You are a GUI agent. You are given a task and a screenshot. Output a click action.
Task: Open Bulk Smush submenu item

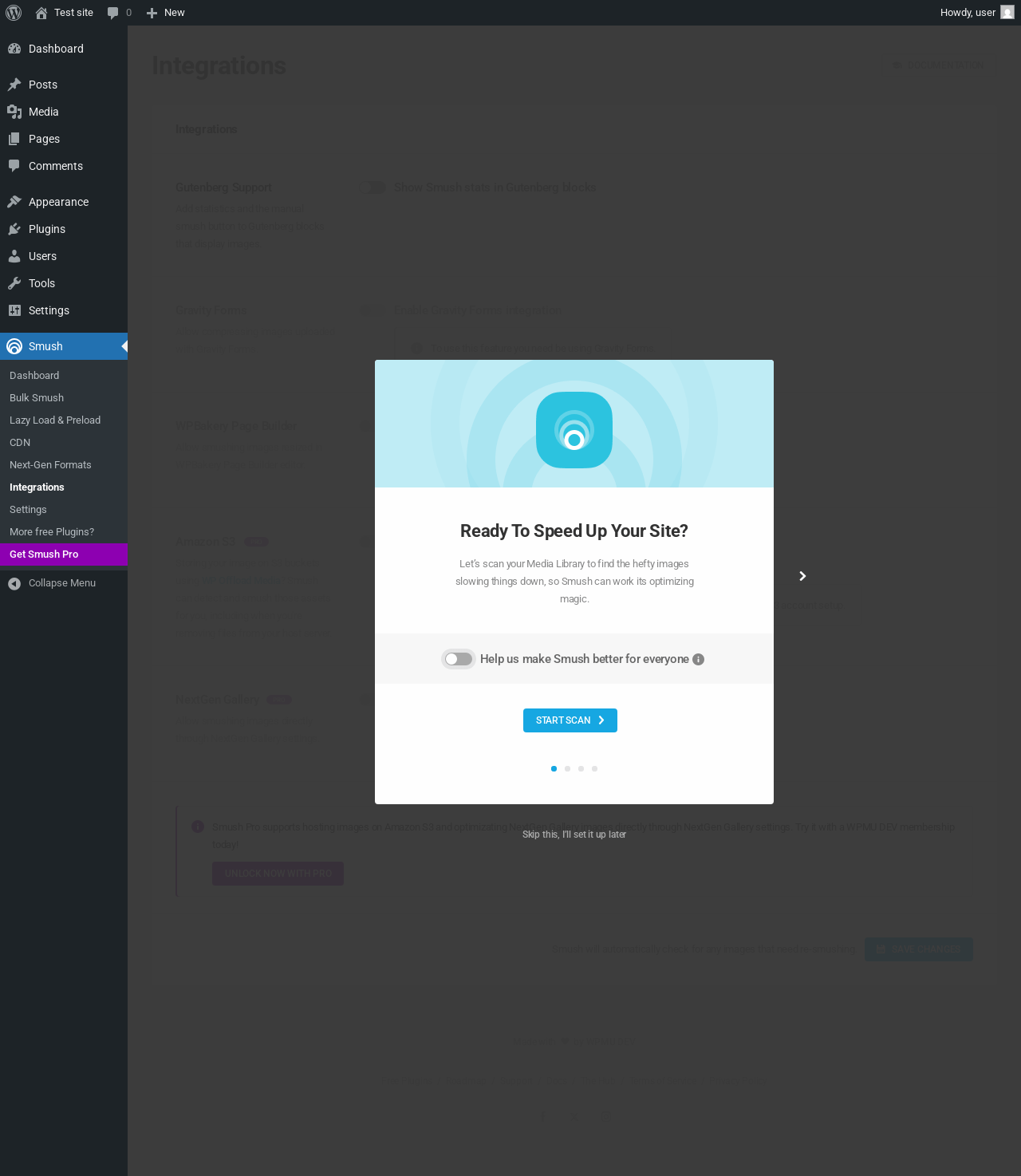pyautogui.click(x=64, y=398)
